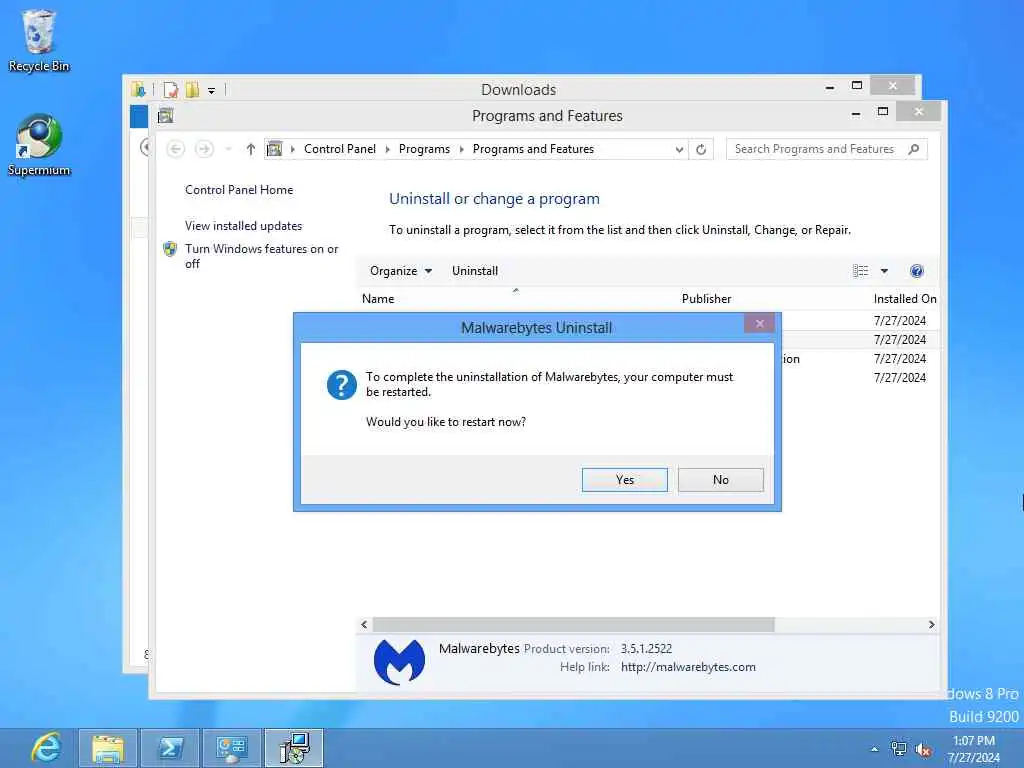
Task: Click Yes to restart now
Action: click(624, 479)
